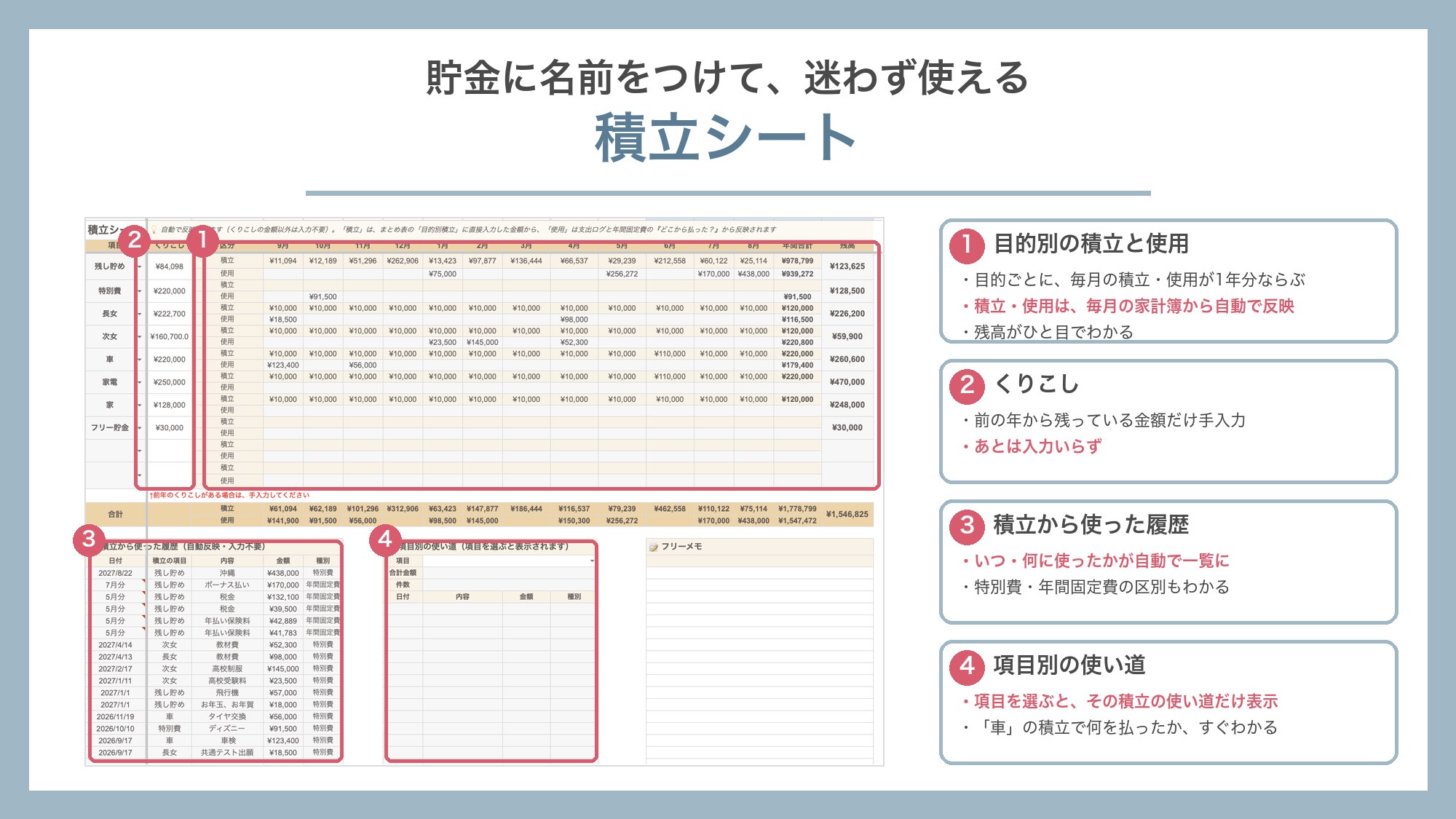Screen dimensions: 1456x819
Task: Select the くりこし cell ¥160,700.0 for 次女
Action: click(170, 336)
